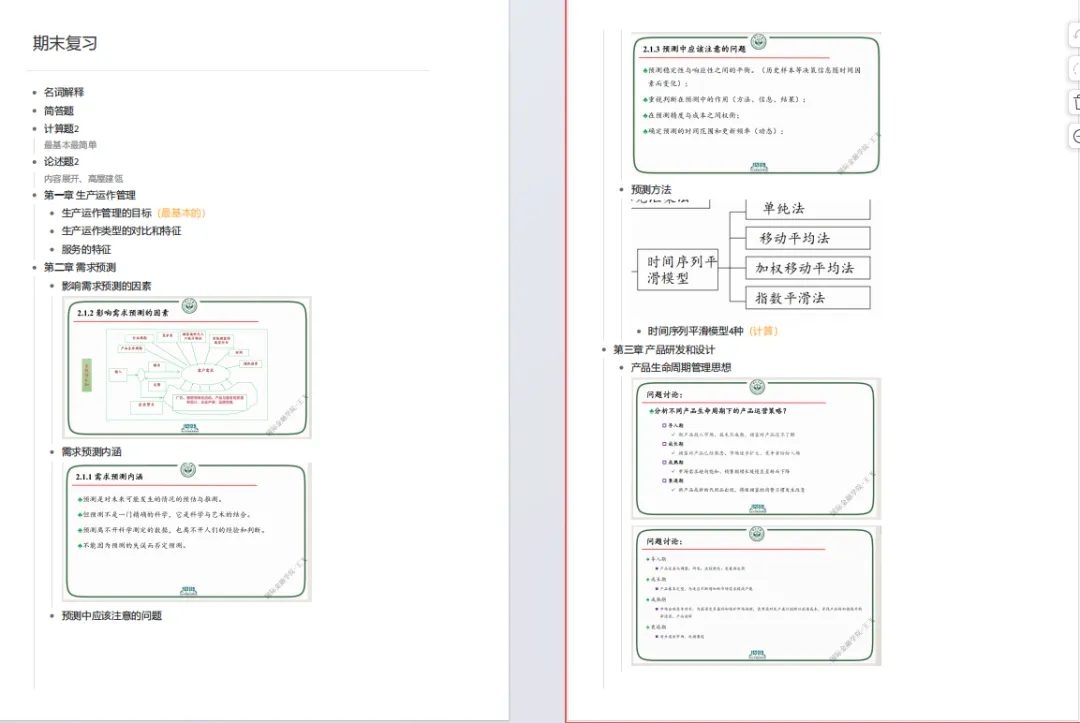Open second 问题讨论 slide thumbnail at bottom

pos(756,596)
